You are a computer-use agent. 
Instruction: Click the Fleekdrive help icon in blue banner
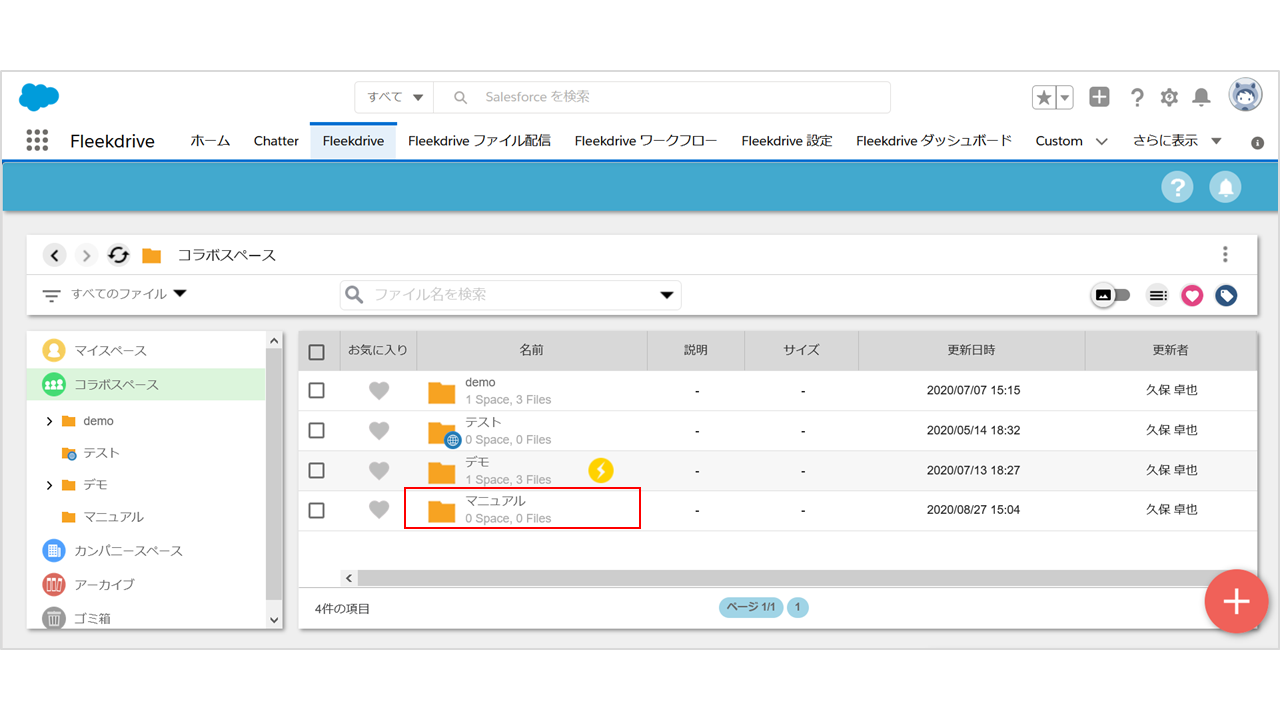(x=1177, y=187)
